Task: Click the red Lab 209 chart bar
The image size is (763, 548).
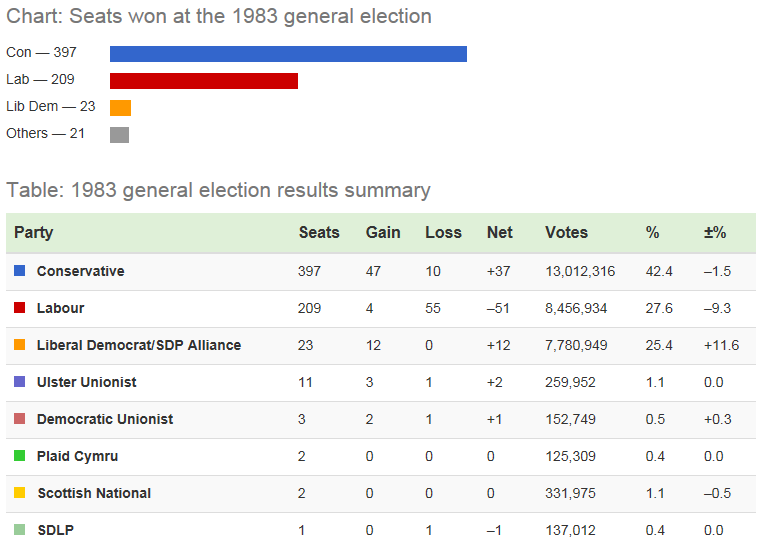Action: (x=204, y=81)
